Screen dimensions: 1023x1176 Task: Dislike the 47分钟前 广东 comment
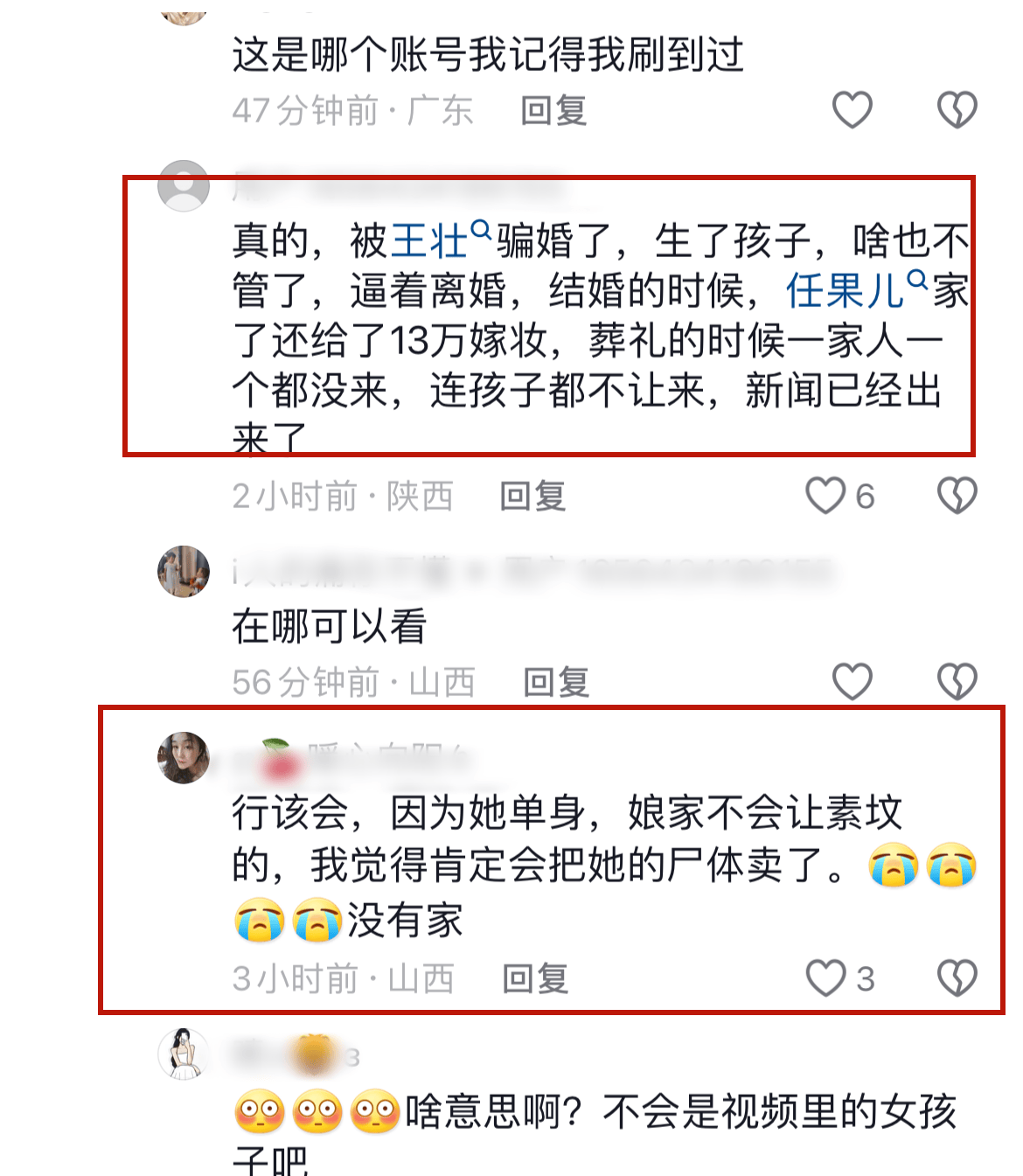click(957, 110)
